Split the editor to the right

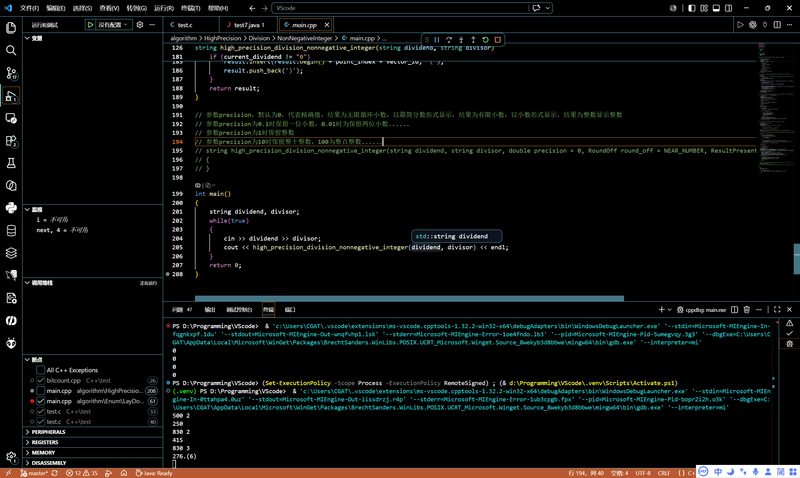[x=777, y=24]
